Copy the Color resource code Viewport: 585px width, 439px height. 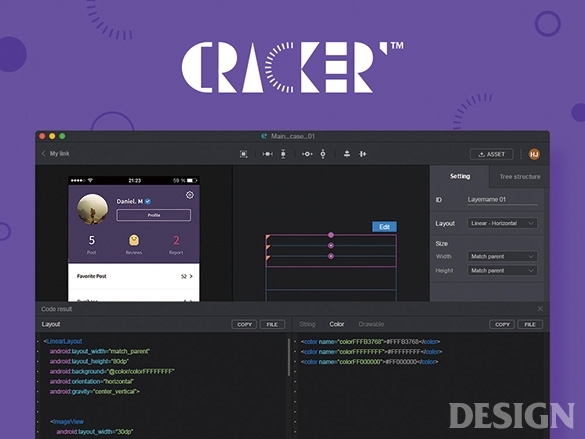pos(502,324)
